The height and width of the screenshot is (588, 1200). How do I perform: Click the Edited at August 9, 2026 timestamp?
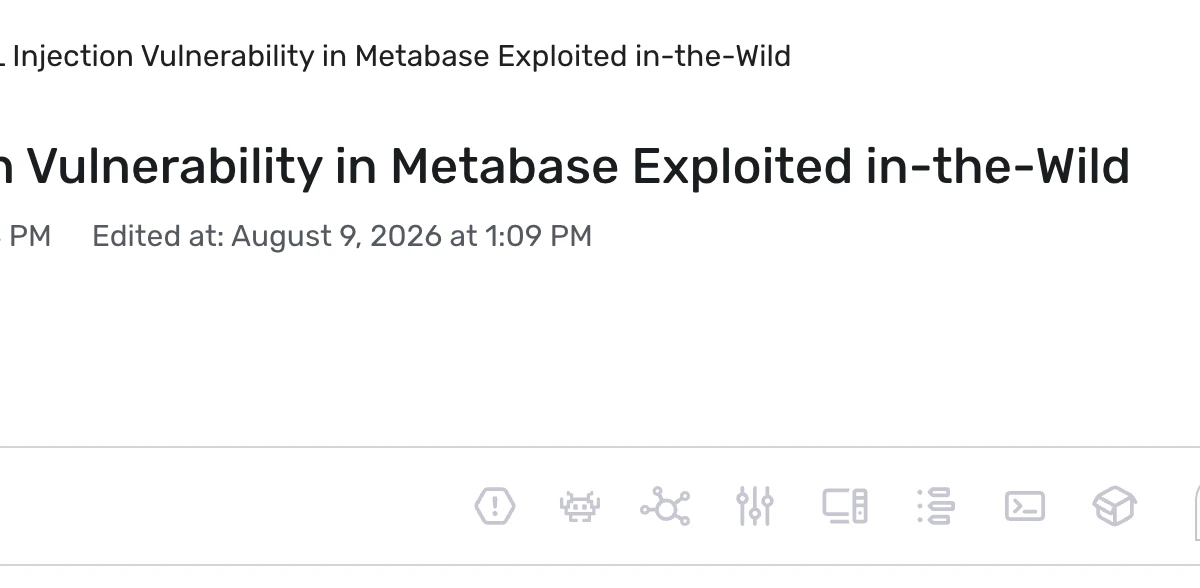[x=342, y=236]
